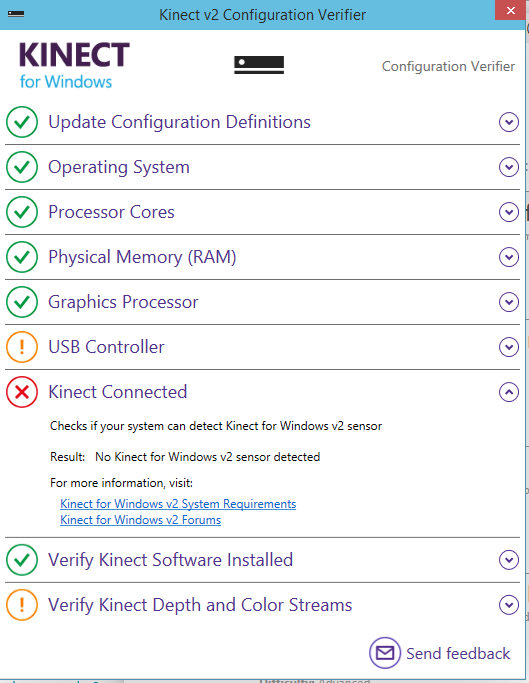Screen dimensions: 529x683
Task: Click the title bar Kinect system icon
Action: coord(16,14)
